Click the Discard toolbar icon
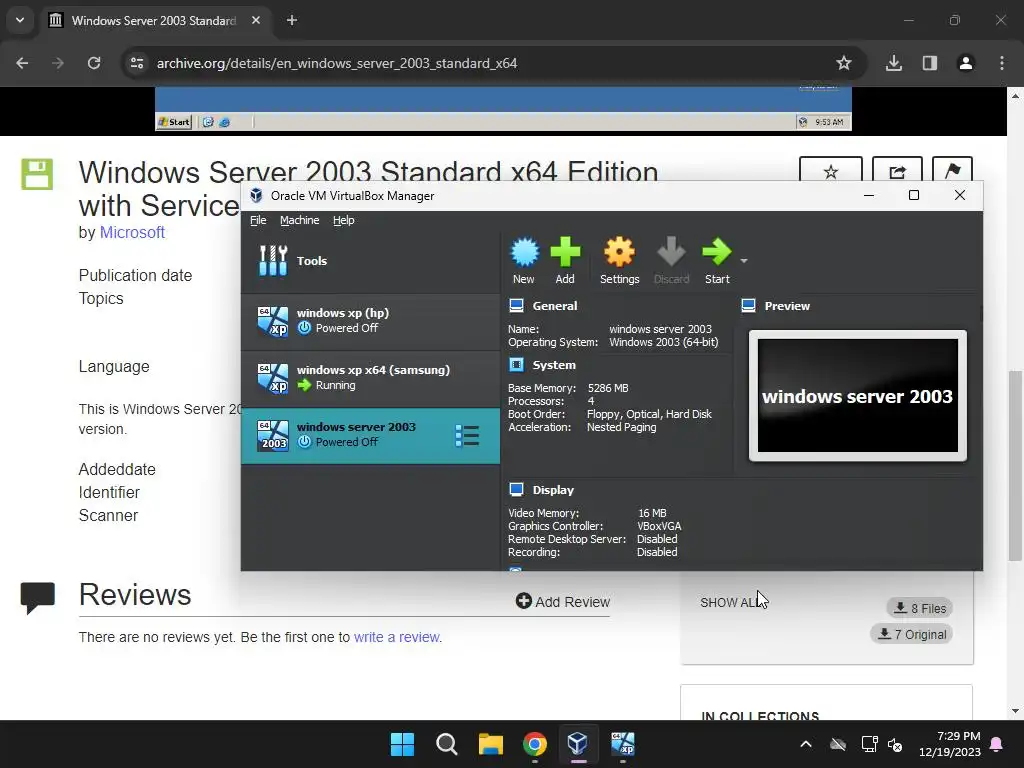The height and width of the screenshot is (768, 1024). pos(671,261)
